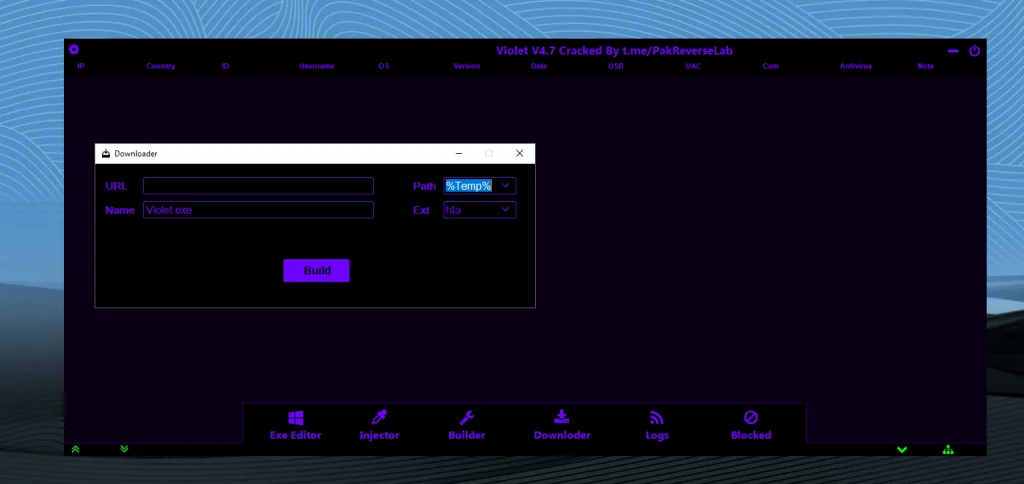
Task: Click the power icon in the title bar
Action: pos(974,51)
